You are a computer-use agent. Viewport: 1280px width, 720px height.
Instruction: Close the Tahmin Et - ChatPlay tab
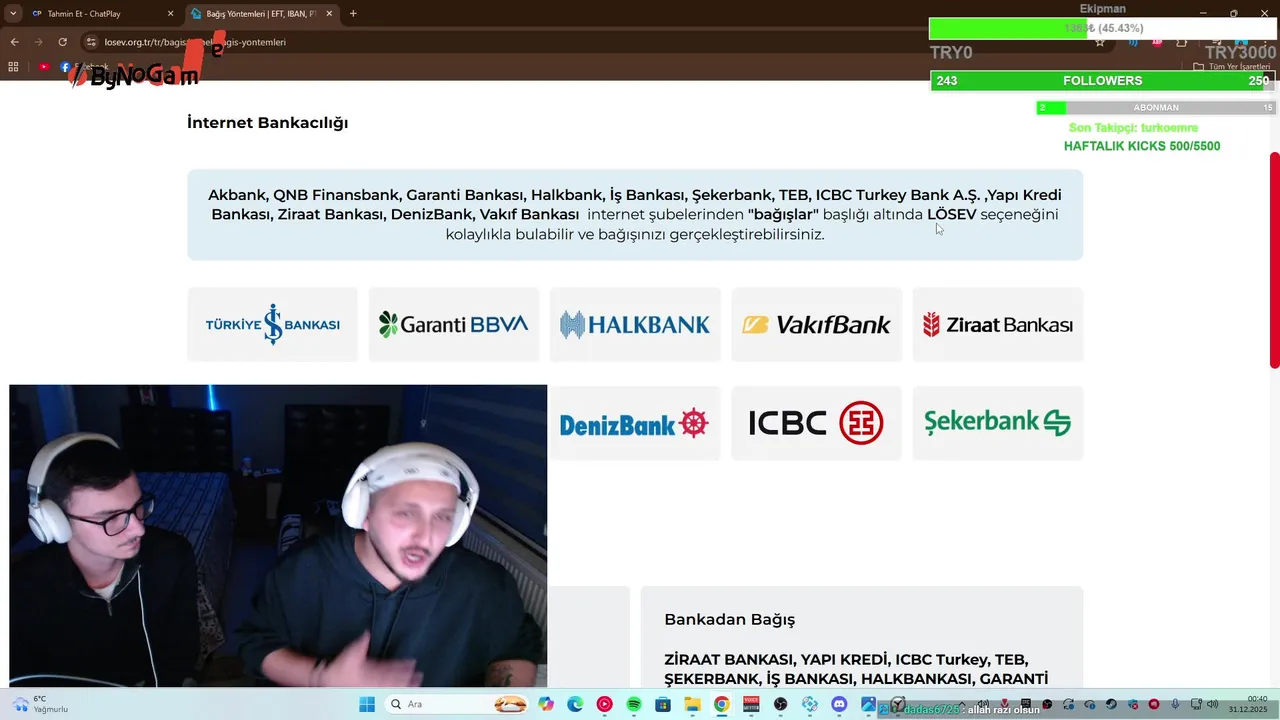coord(170,14)
